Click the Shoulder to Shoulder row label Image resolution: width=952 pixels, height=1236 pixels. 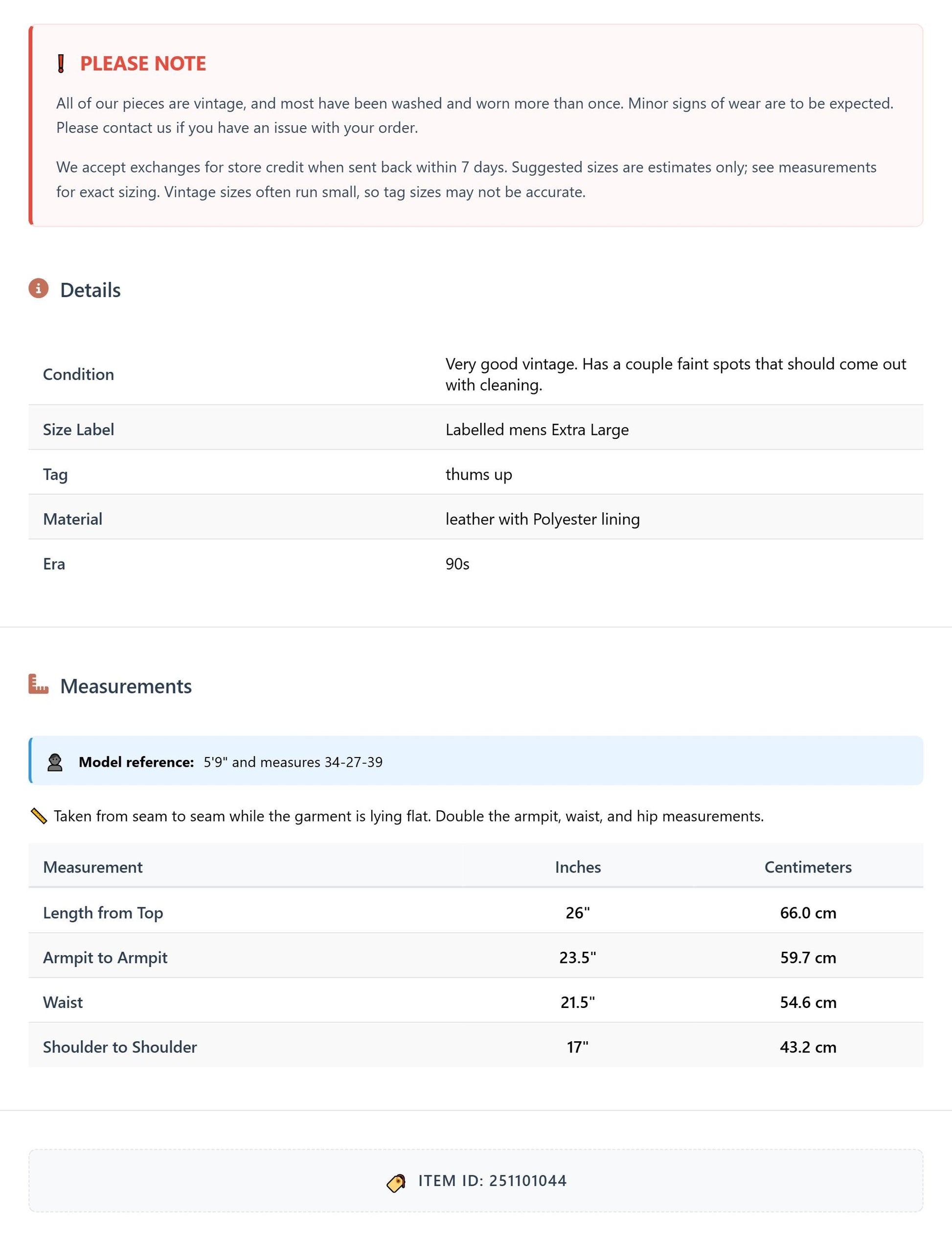click(120, 1047)
